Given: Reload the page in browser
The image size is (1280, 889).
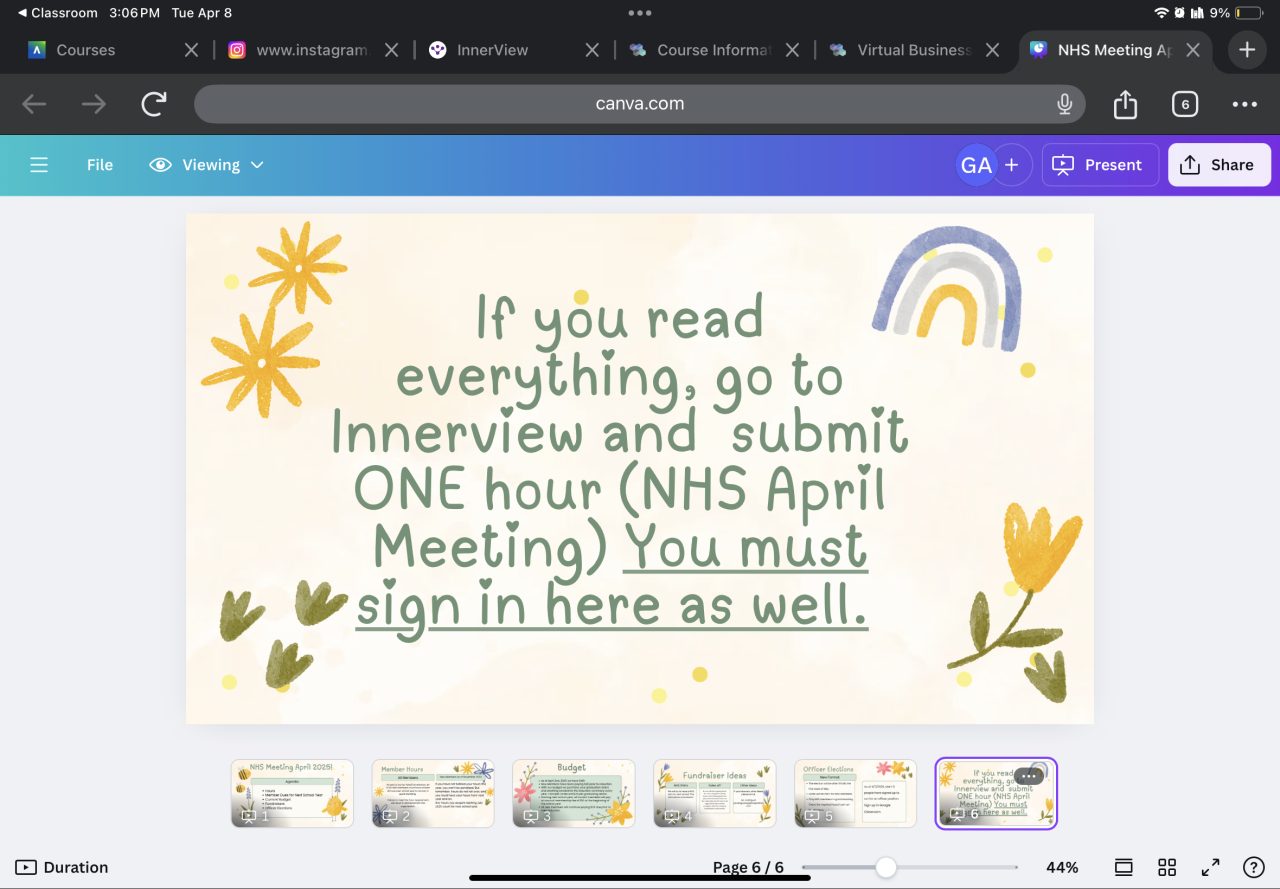Looking at the screenshot, I should tap(154, 104).
